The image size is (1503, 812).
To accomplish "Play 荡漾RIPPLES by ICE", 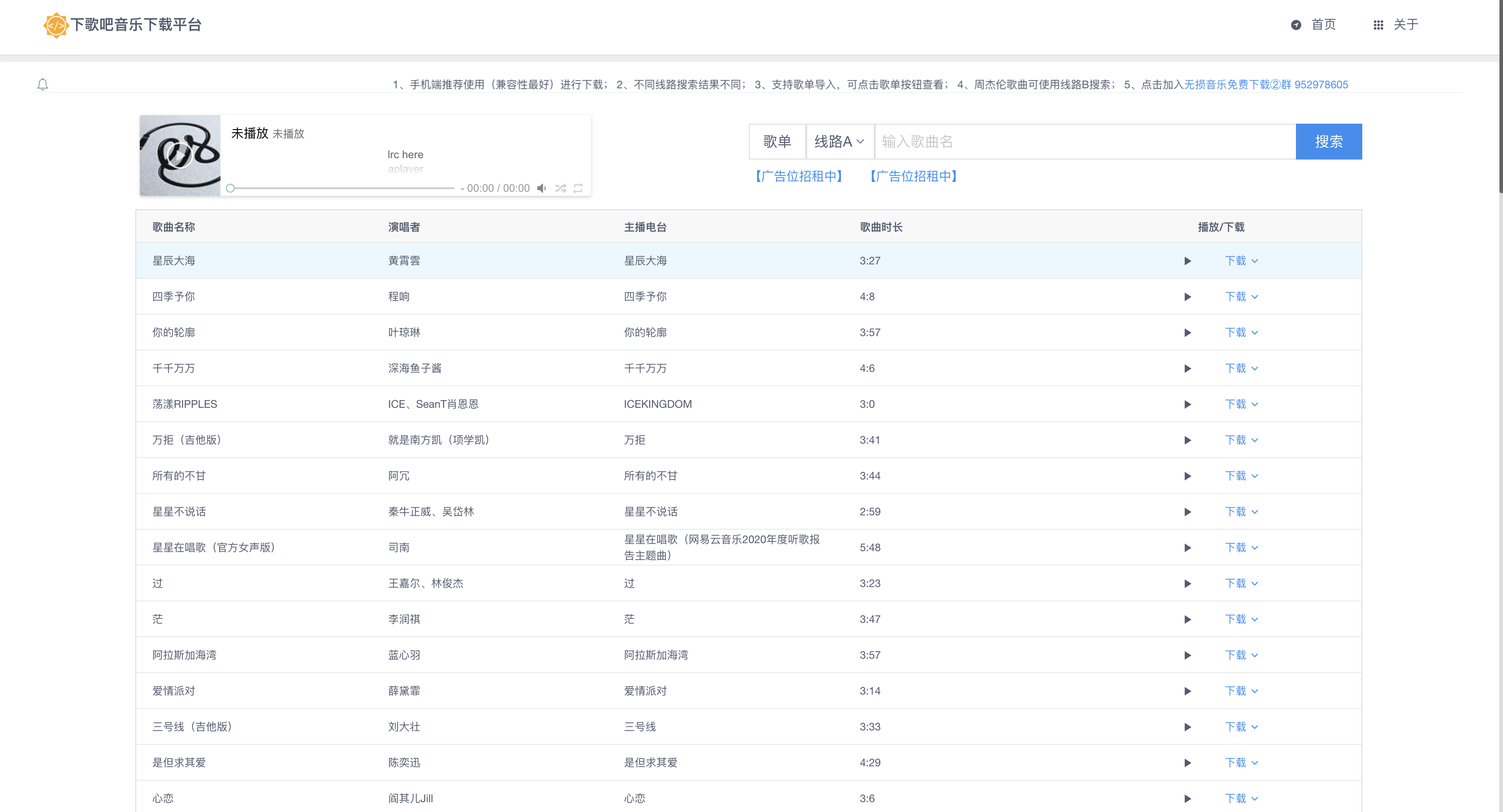I will 1188,404.
